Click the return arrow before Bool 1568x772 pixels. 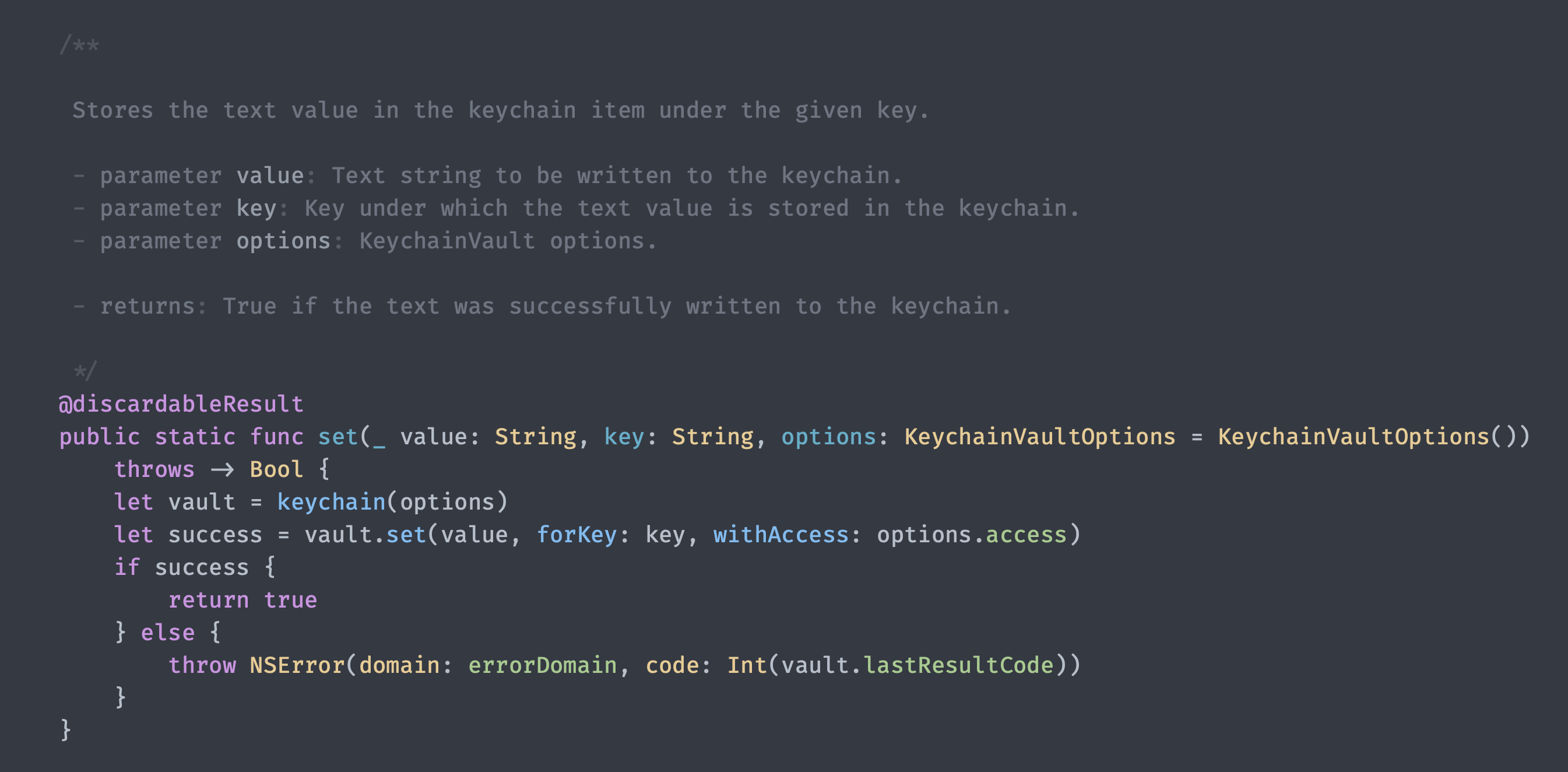click(x=222, y=469)
